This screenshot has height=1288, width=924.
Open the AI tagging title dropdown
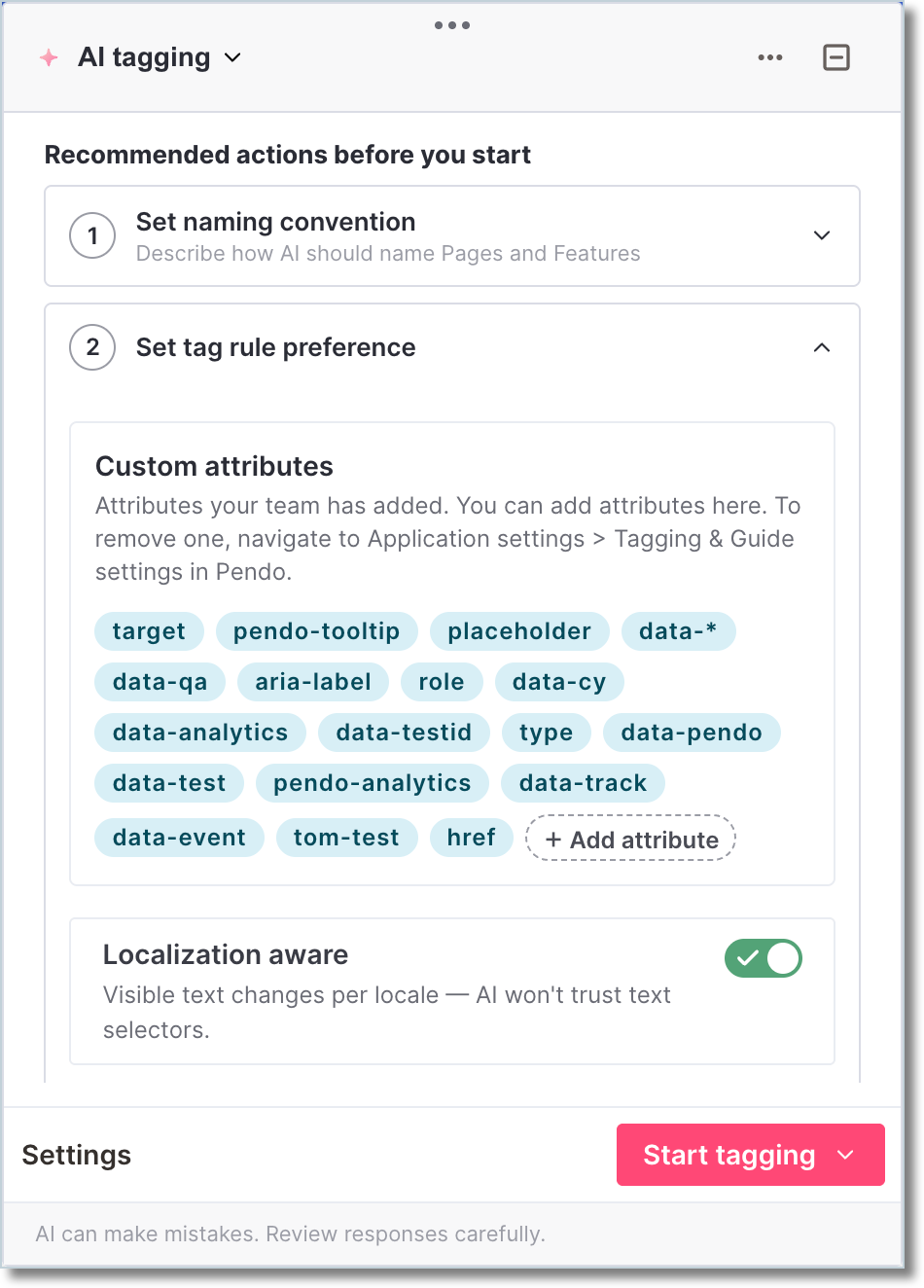pyautogui.click(x=232, y=57)
